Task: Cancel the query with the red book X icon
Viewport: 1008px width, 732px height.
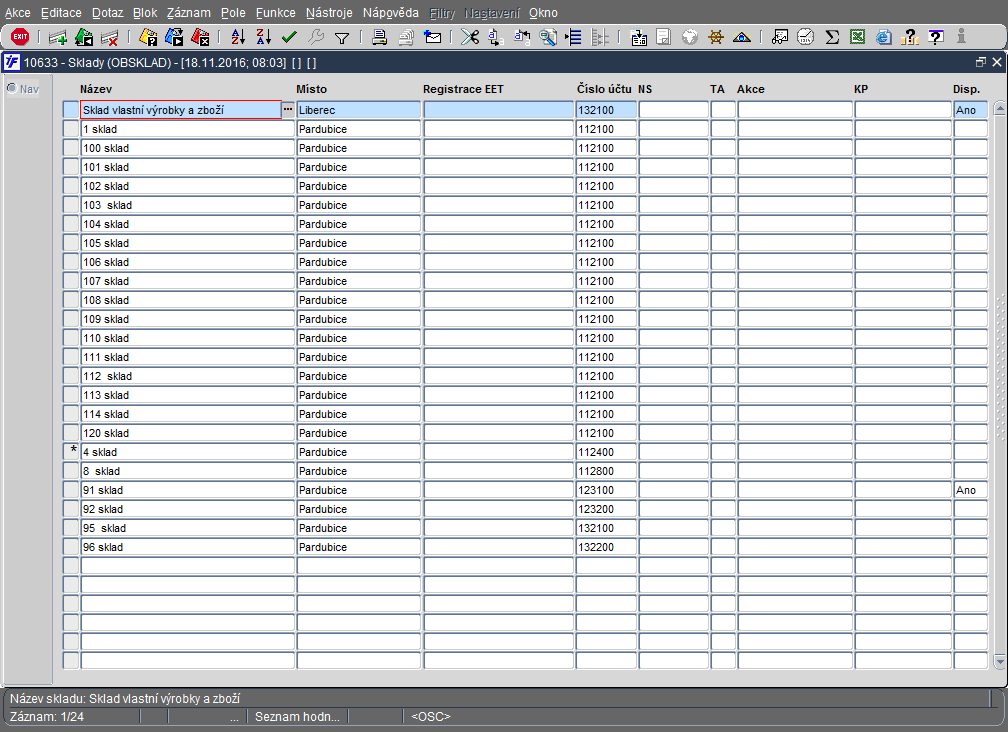Action: pos(200,37)
